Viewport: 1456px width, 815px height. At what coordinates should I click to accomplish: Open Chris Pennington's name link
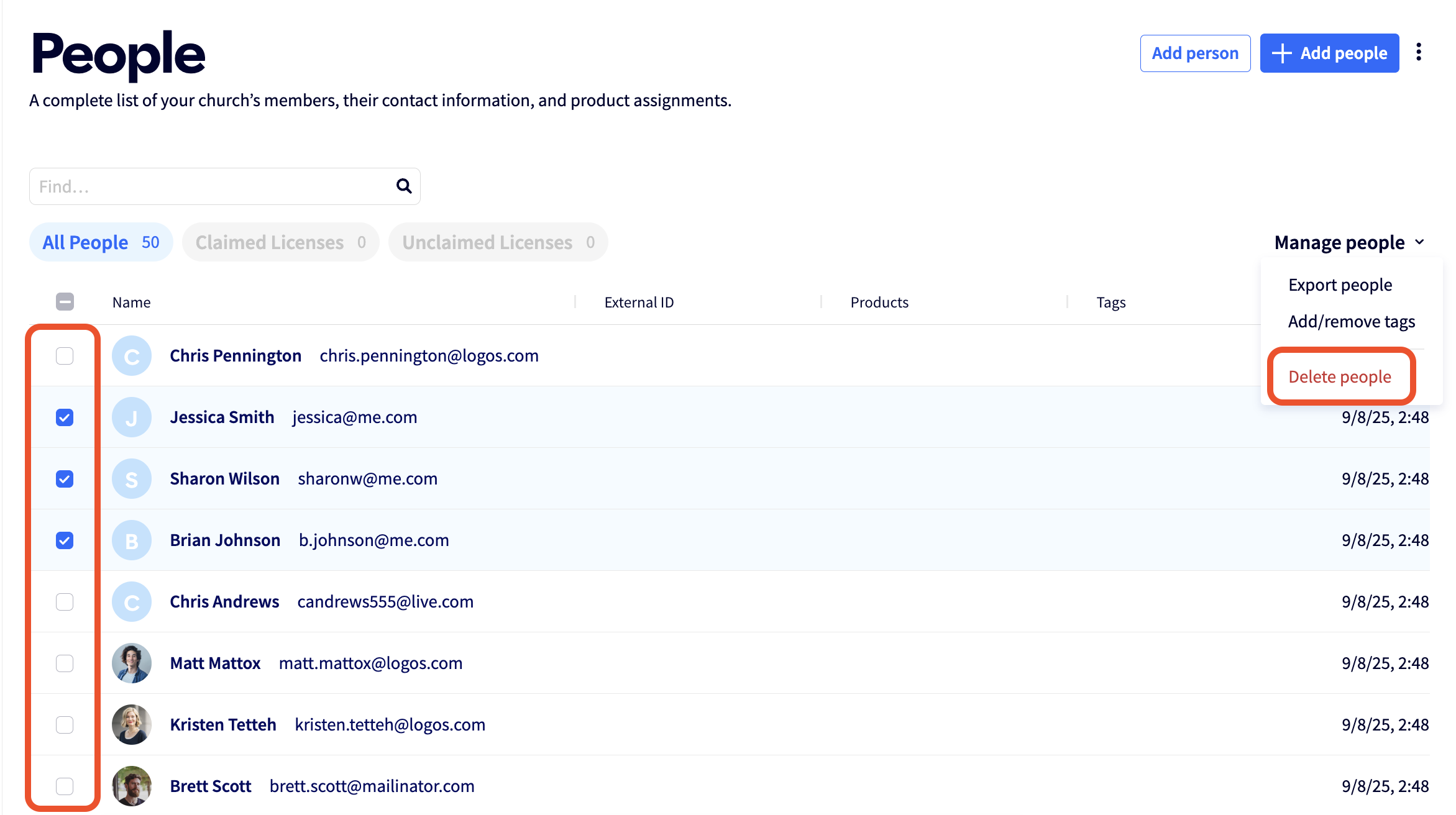tap(236, 356)
